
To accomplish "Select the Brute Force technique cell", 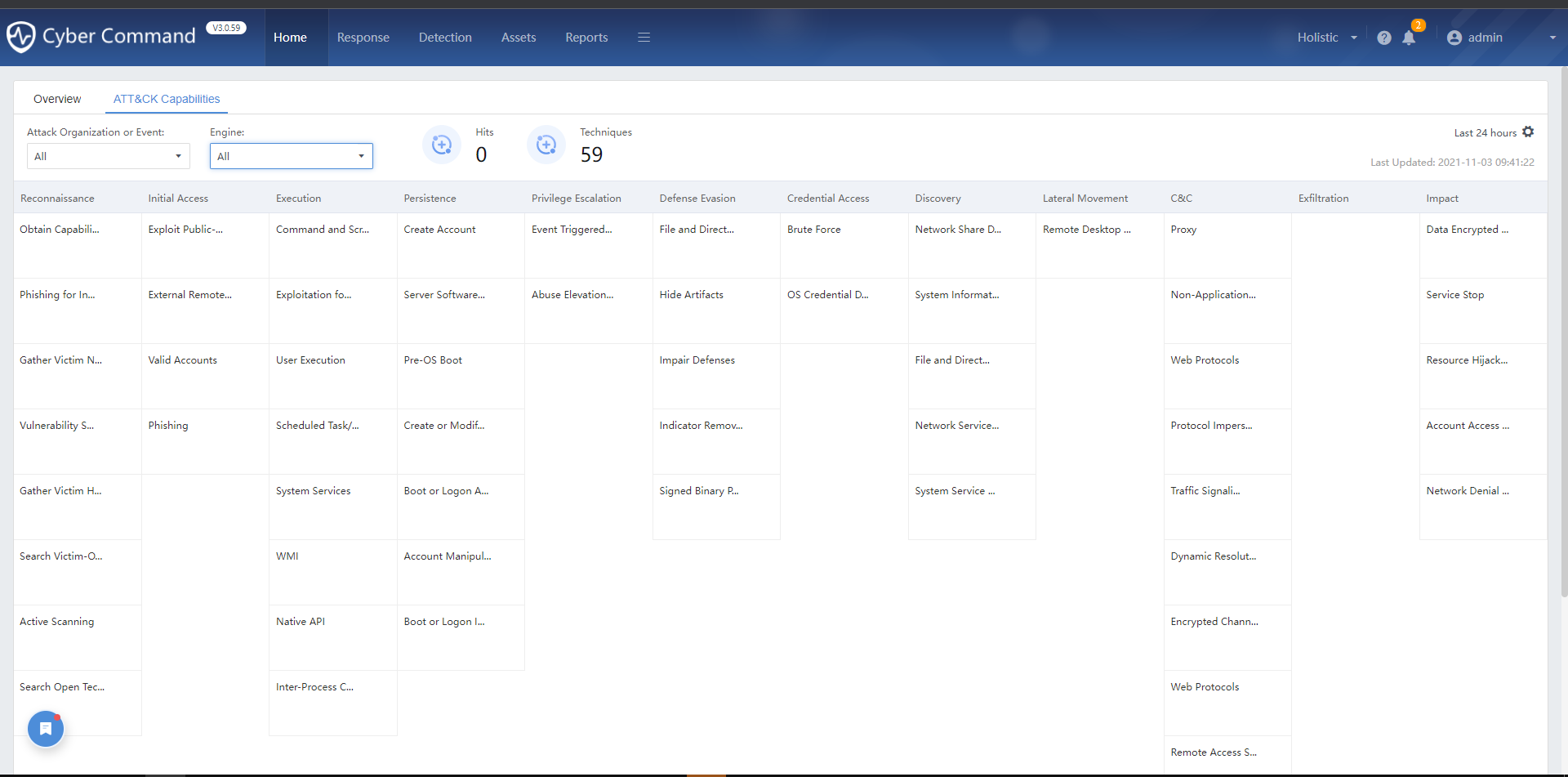I will coord(844,245).
